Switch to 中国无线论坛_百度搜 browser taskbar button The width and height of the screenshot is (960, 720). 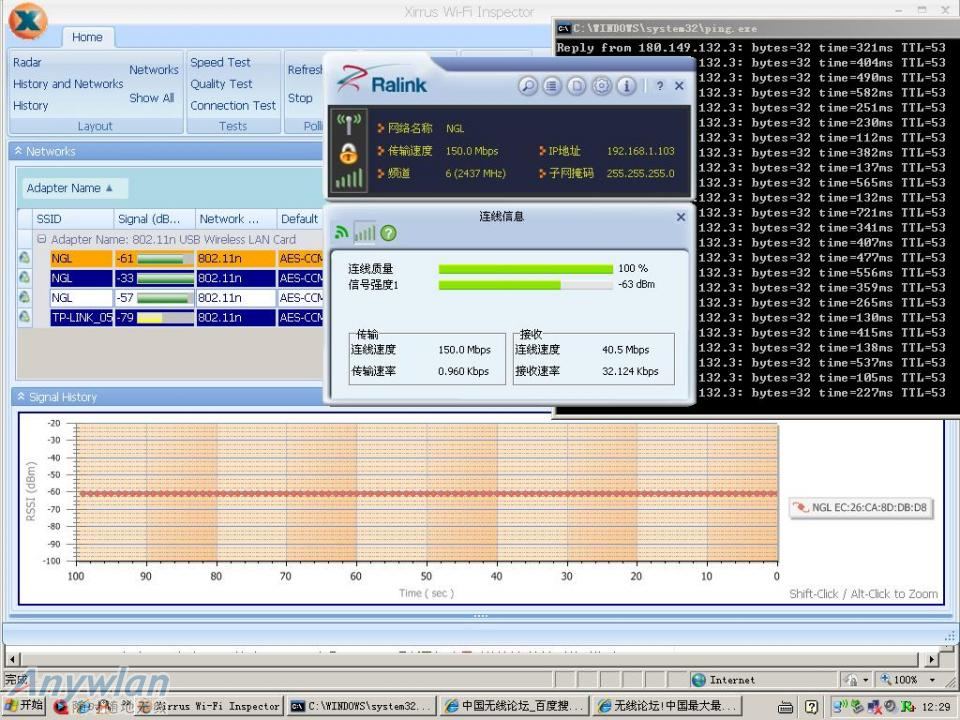[515, 707]
